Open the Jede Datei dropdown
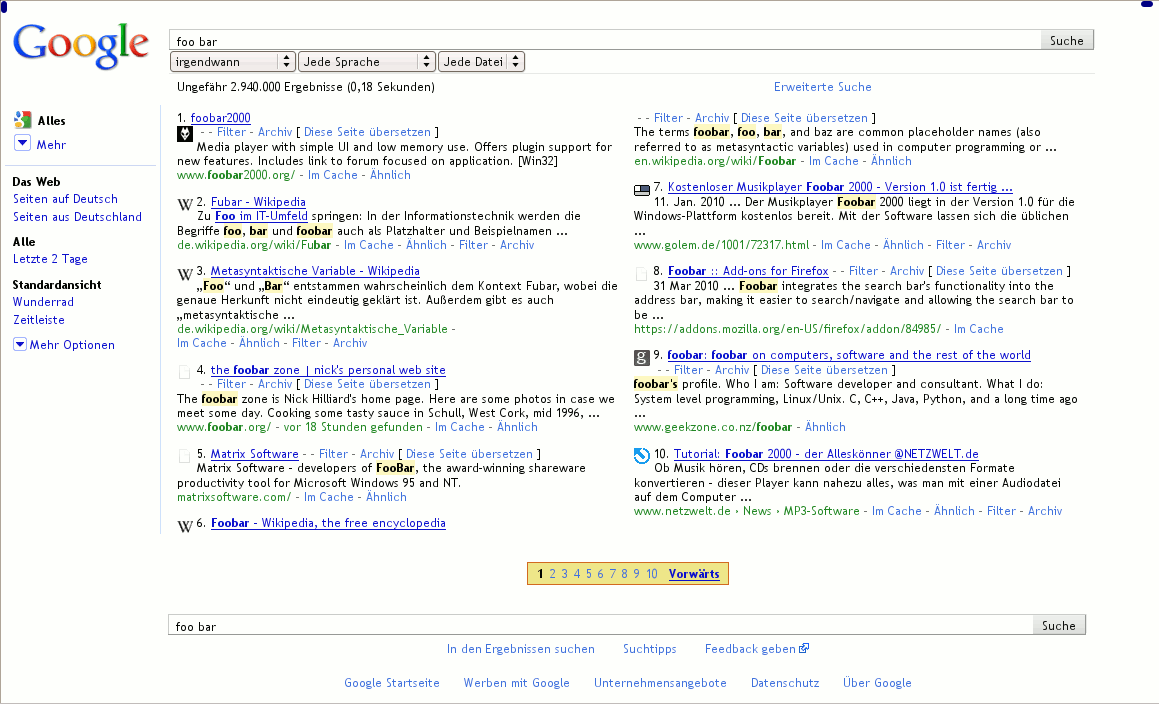 (x=481, y=62)
